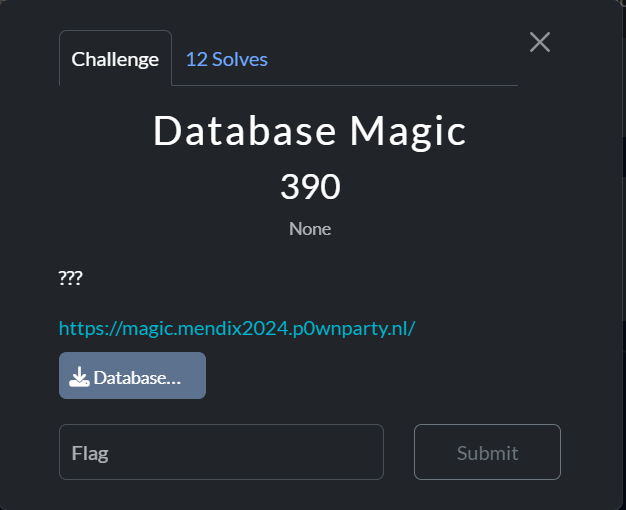The height and width of the screenshot is (510, 626).
Task: Select the Database Magic challenge title
Action: tap(310, 131)
